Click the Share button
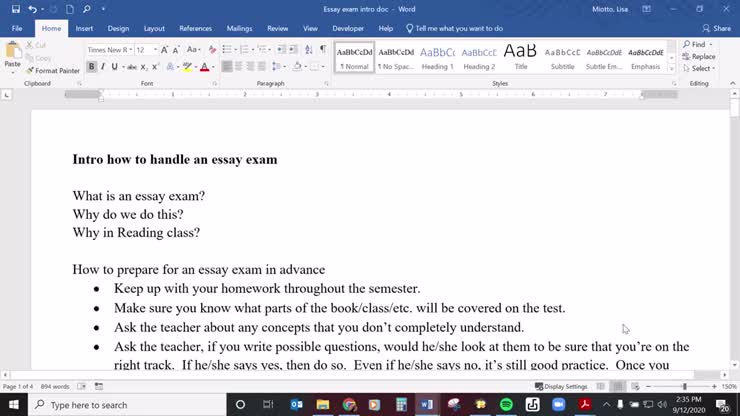This screenshot has height=416, width=740. pyautogui.click(x=716, y=29)
